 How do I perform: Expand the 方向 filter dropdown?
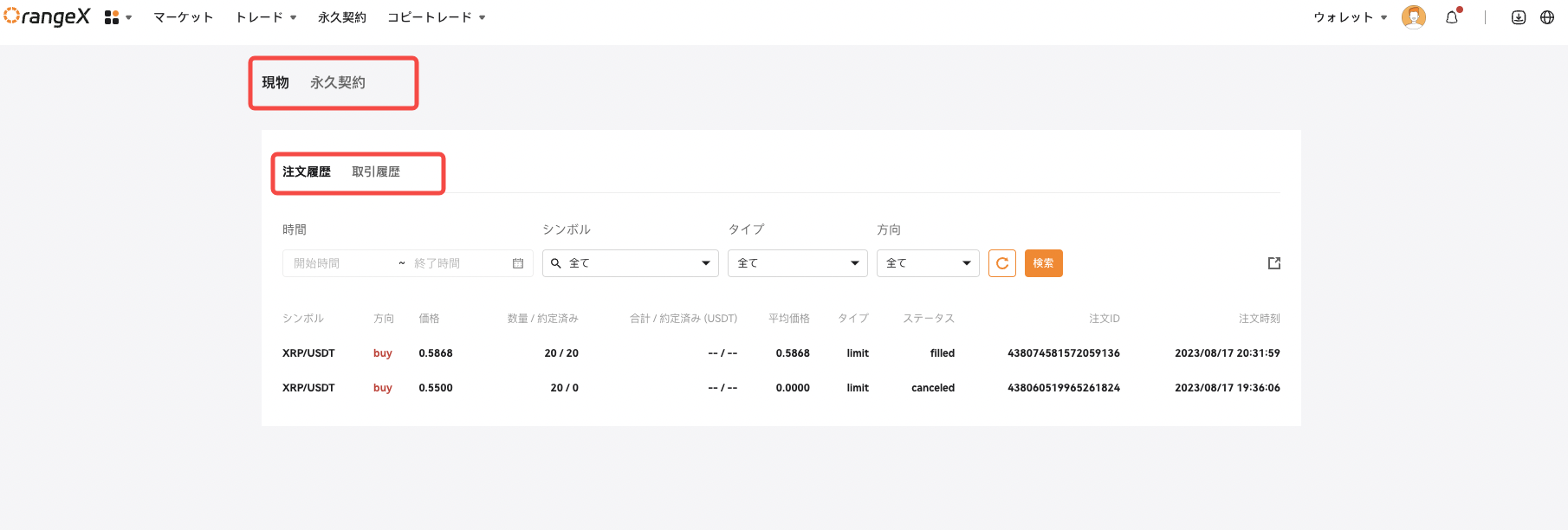[x=927, y=263]
